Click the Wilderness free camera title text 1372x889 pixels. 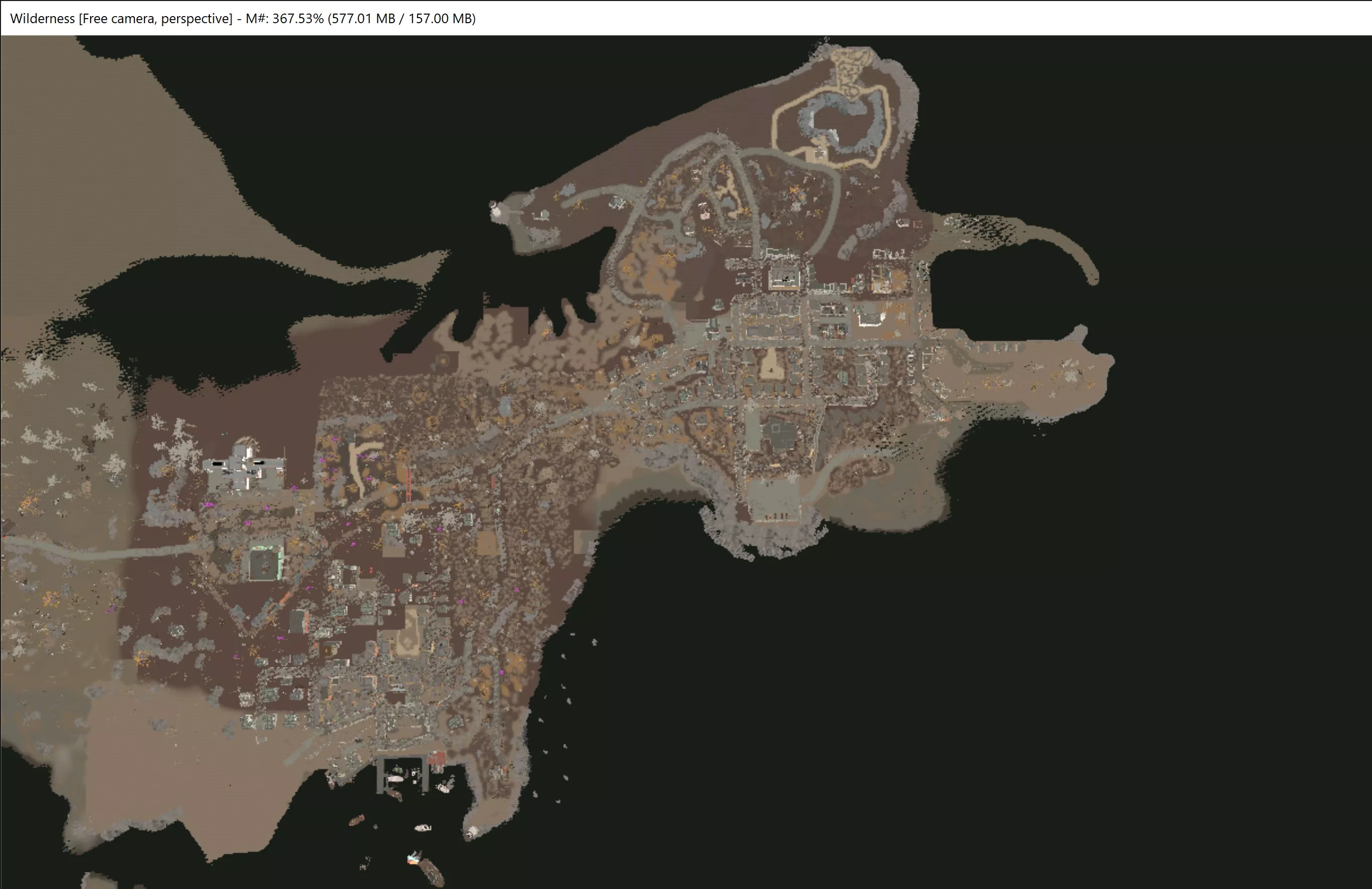click(x=243, y=19)
